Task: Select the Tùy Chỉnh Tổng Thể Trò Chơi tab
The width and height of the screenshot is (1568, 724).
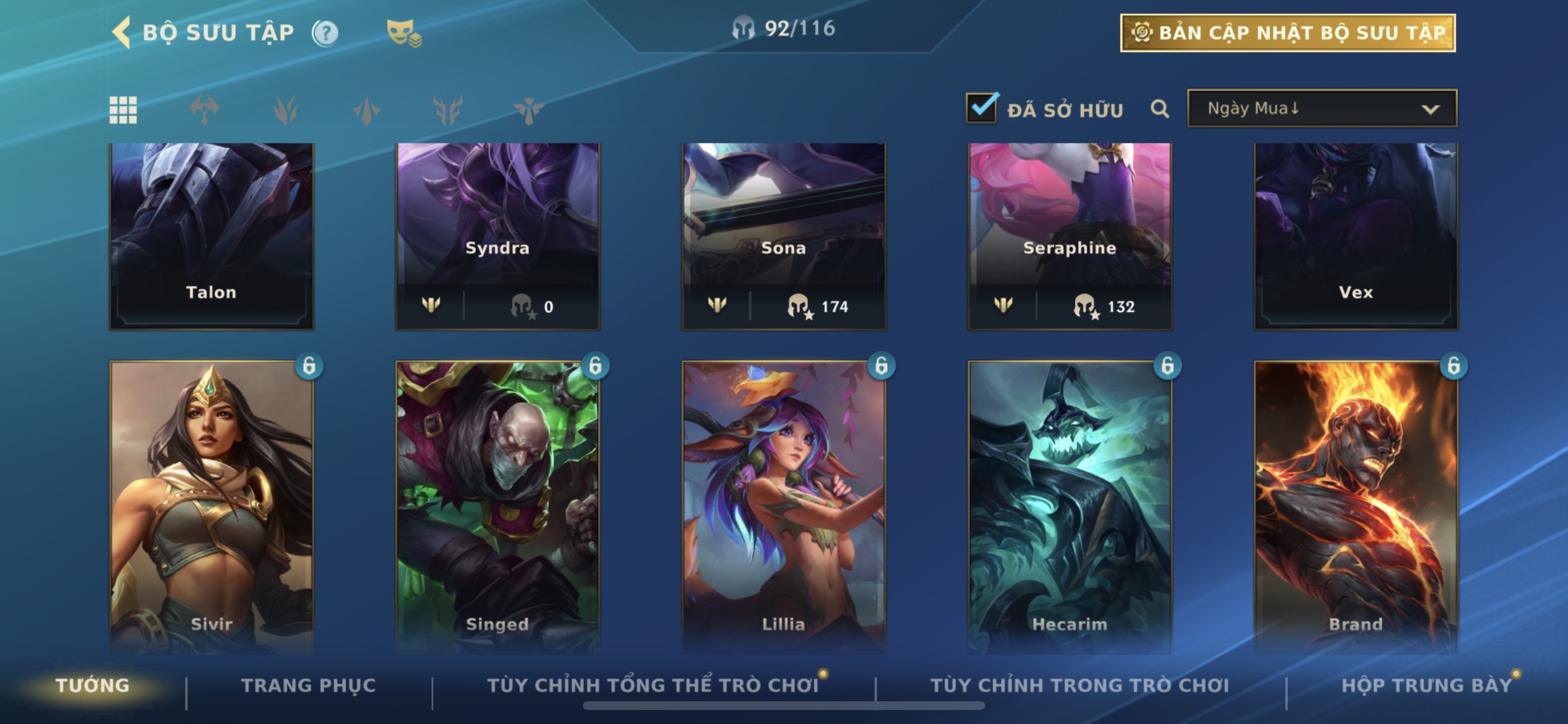Action: pyautogui.click(x=653, y=685)
